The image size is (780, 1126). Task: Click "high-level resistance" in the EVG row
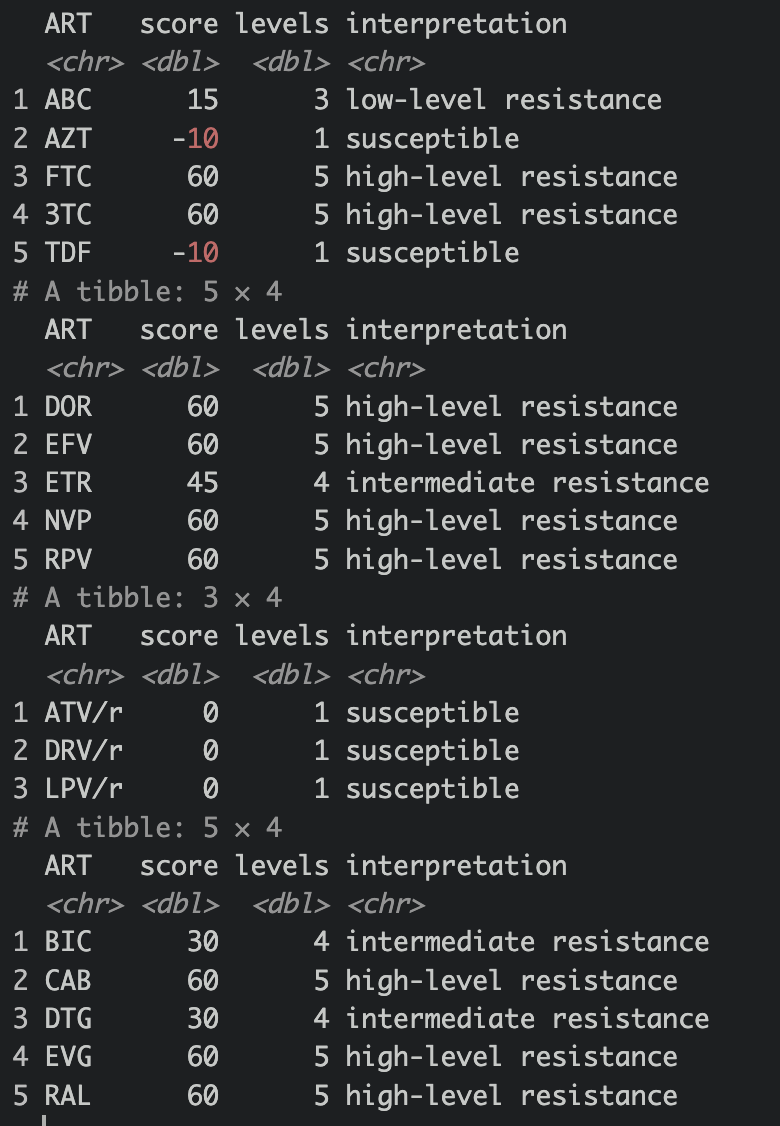(x=511, y=1057)
